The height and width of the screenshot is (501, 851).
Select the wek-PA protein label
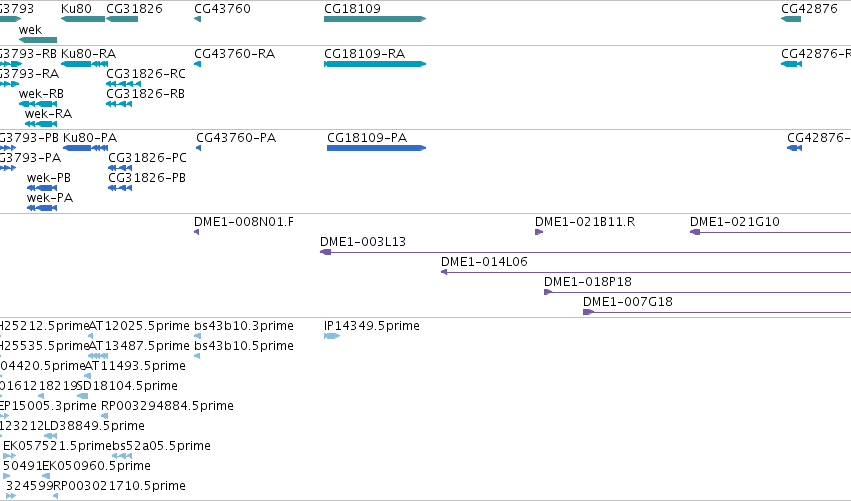[50, 198]
